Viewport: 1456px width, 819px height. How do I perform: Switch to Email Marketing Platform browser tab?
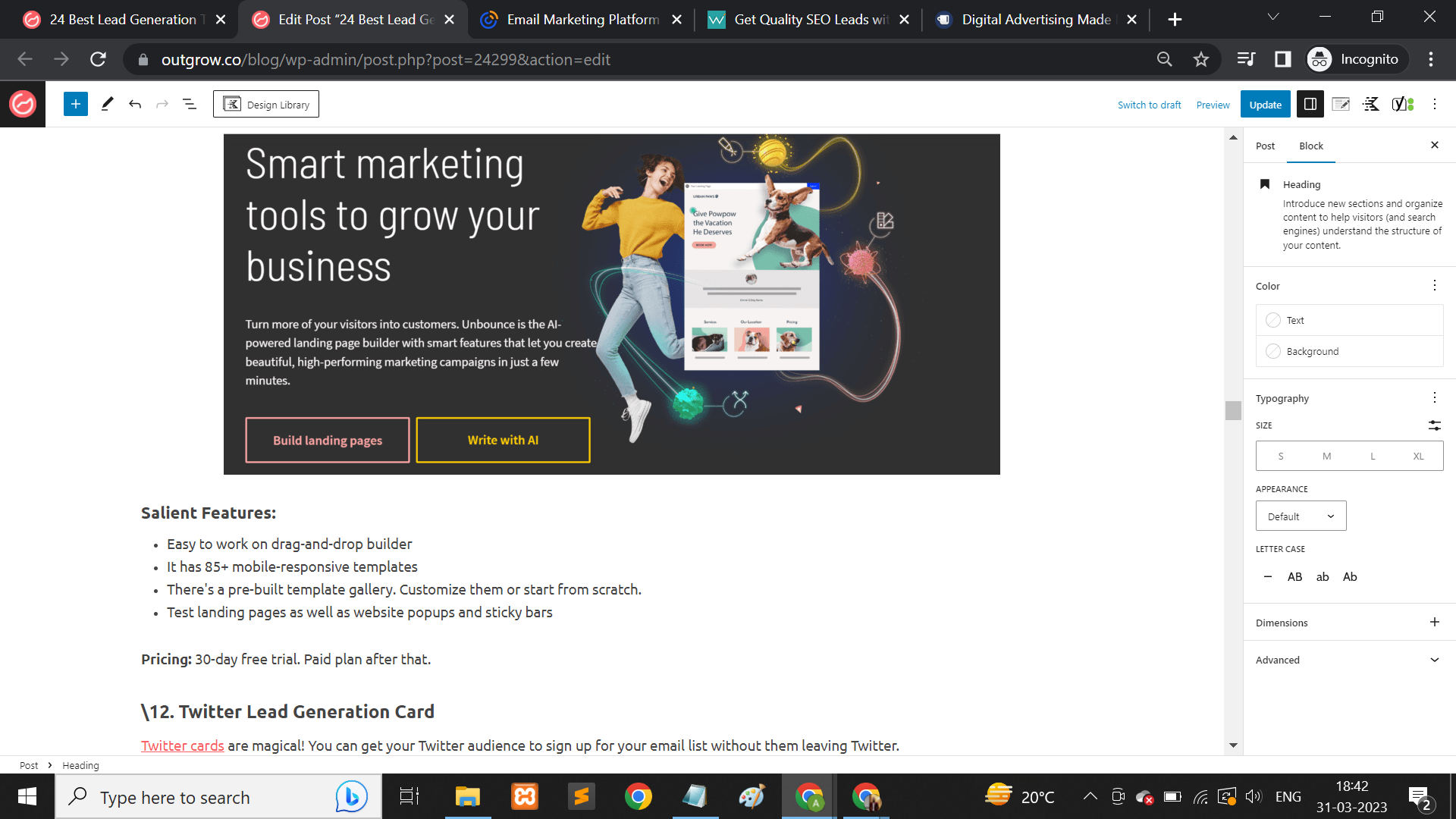point(582,20)
